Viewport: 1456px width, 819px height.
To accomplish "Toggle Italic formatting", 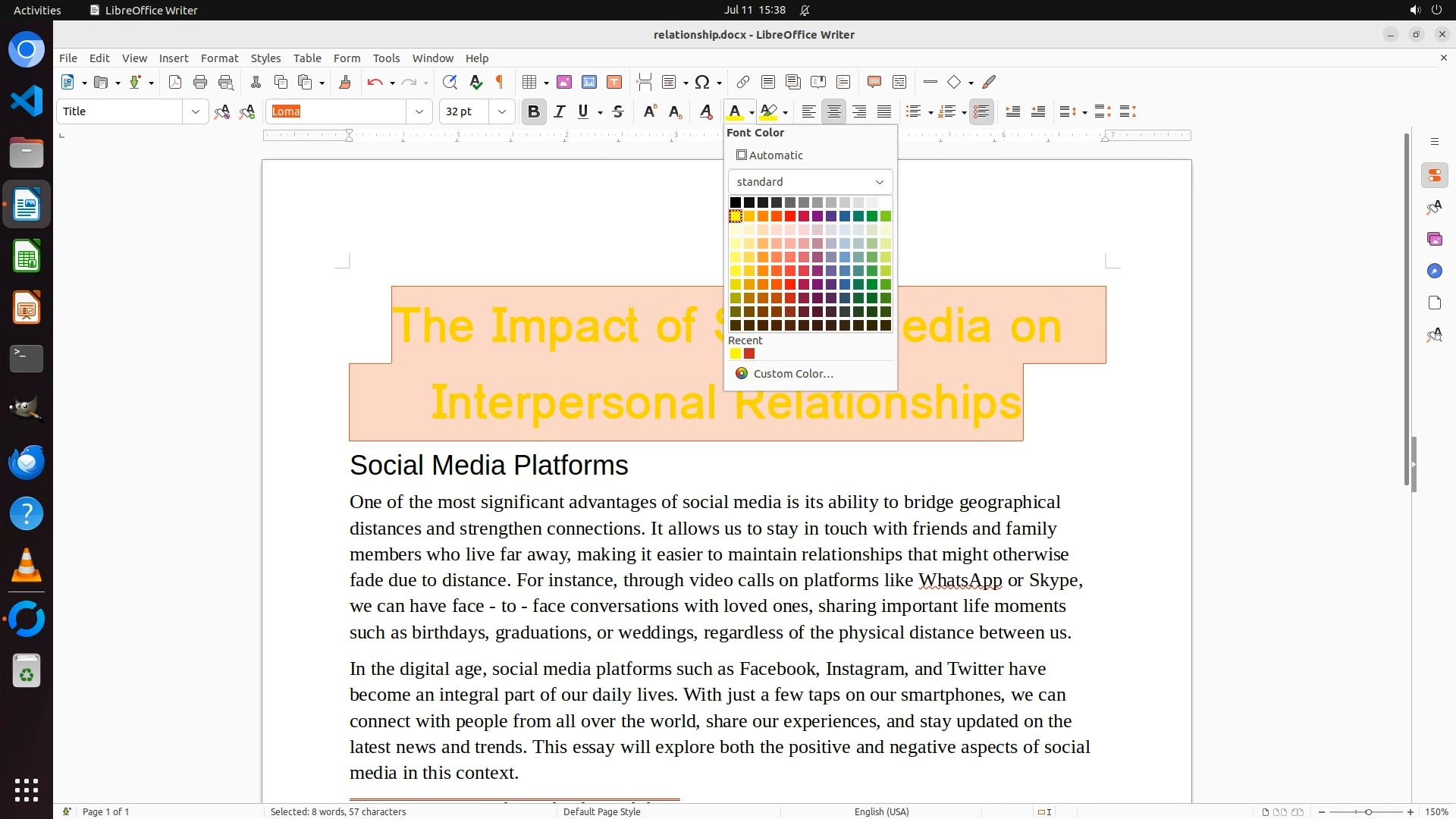I will [560, 111].
